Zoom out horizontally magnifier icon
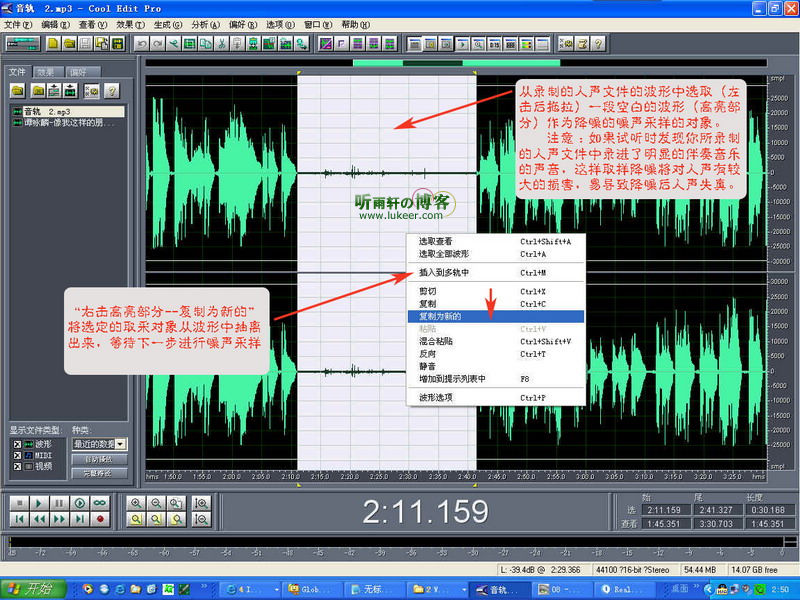The image size is (800, 600). (156, 503)
